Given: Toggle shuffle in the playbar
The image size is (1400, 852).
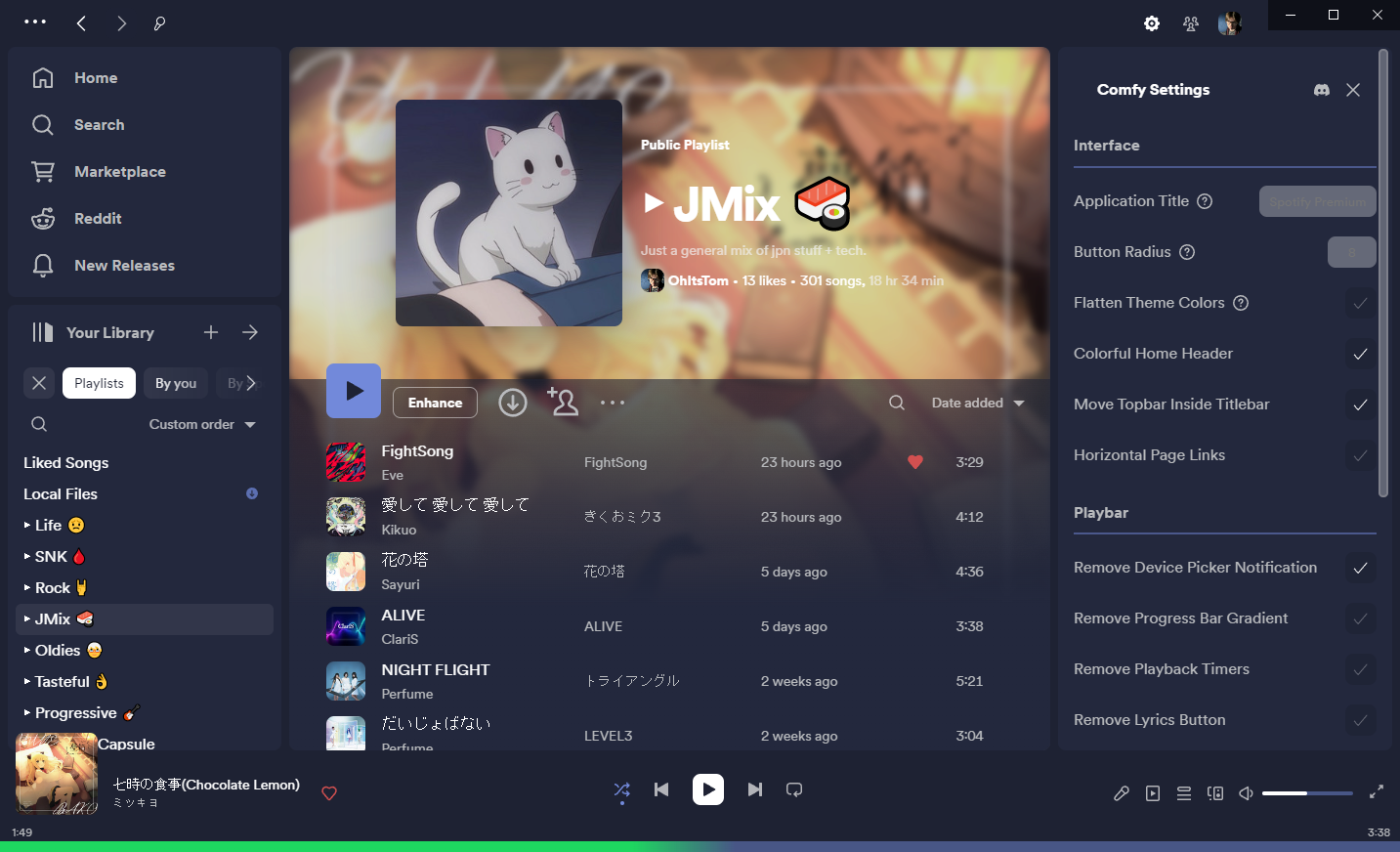Looking at the screenshot, I should (622, 789).
